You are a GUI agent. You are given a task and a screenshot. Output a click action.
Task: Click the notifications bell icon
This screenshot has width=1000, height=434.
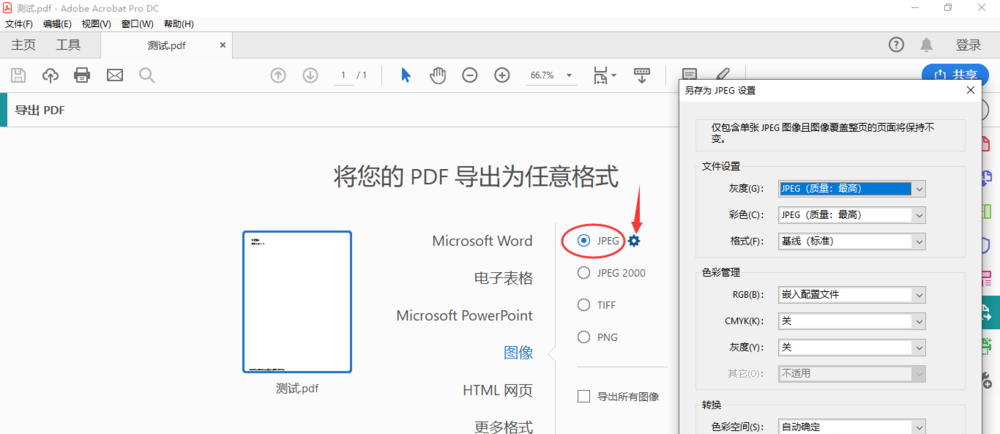(926, 45)
